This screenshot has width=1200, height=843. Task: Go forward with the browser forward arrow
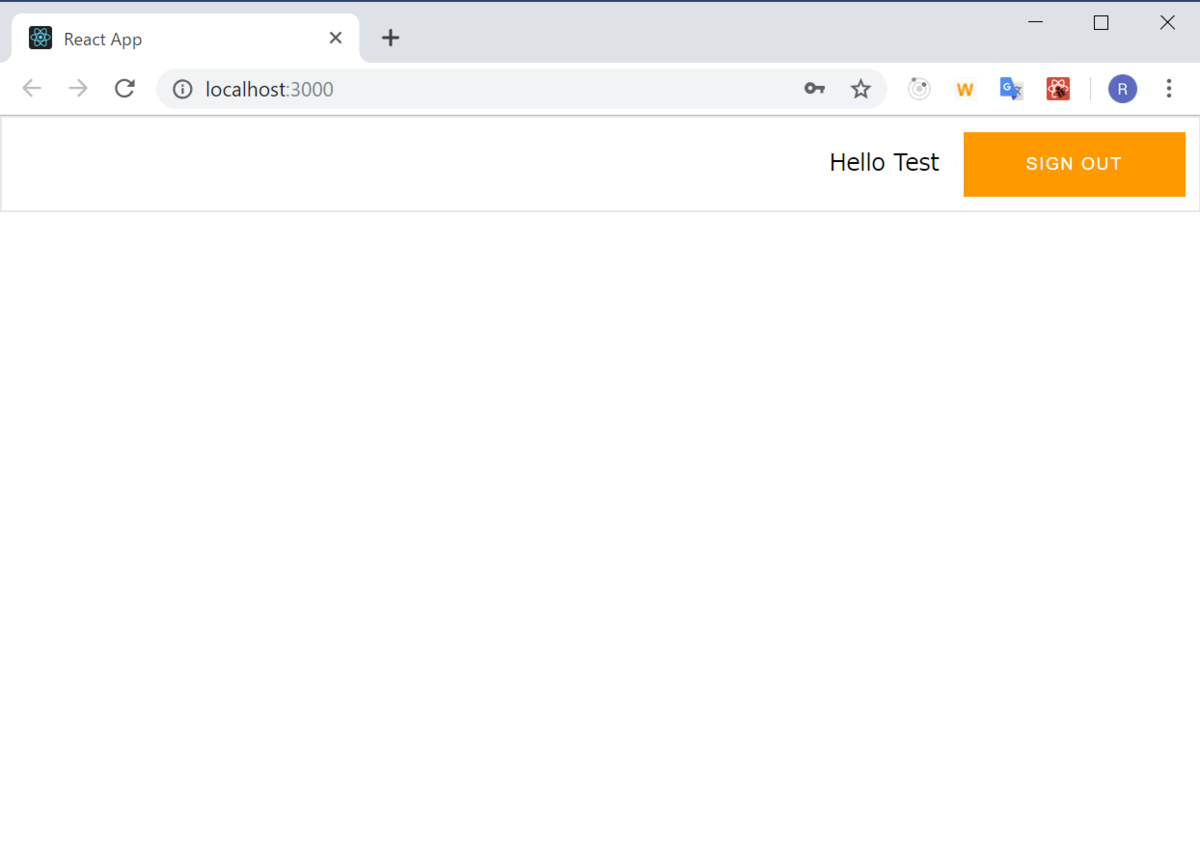(x=78, y=89)
